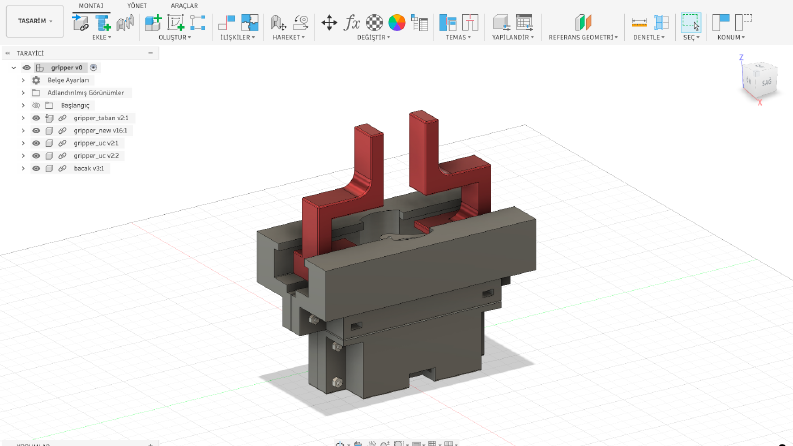Screen dimensions: 793x446
Task: Click the Insert Component icon in EKLE group
Action: pos(80,23)
